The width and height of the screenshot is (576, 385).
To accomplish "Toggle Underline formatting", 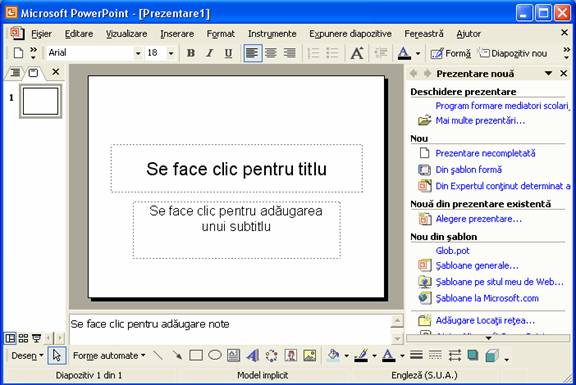I will (x=228, y=53).
